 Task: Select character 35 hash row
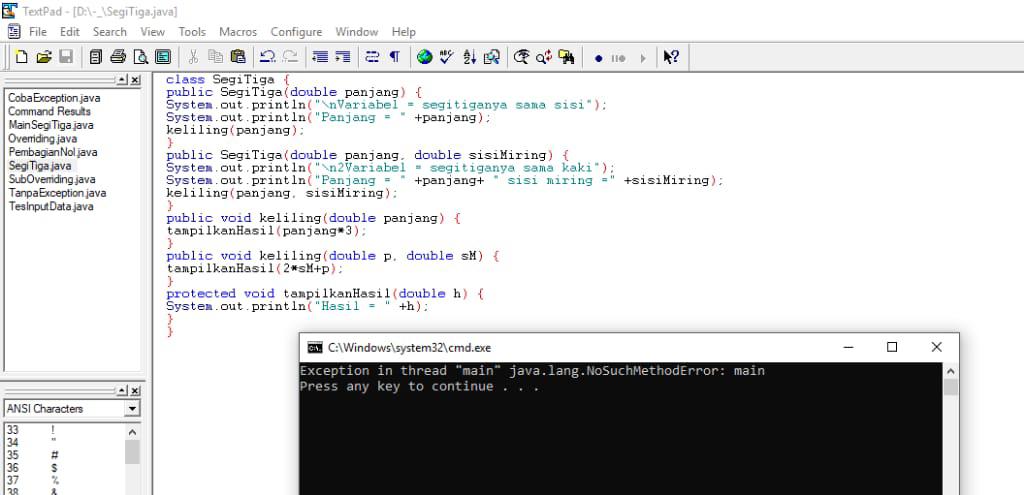click(x=64, y=455)
